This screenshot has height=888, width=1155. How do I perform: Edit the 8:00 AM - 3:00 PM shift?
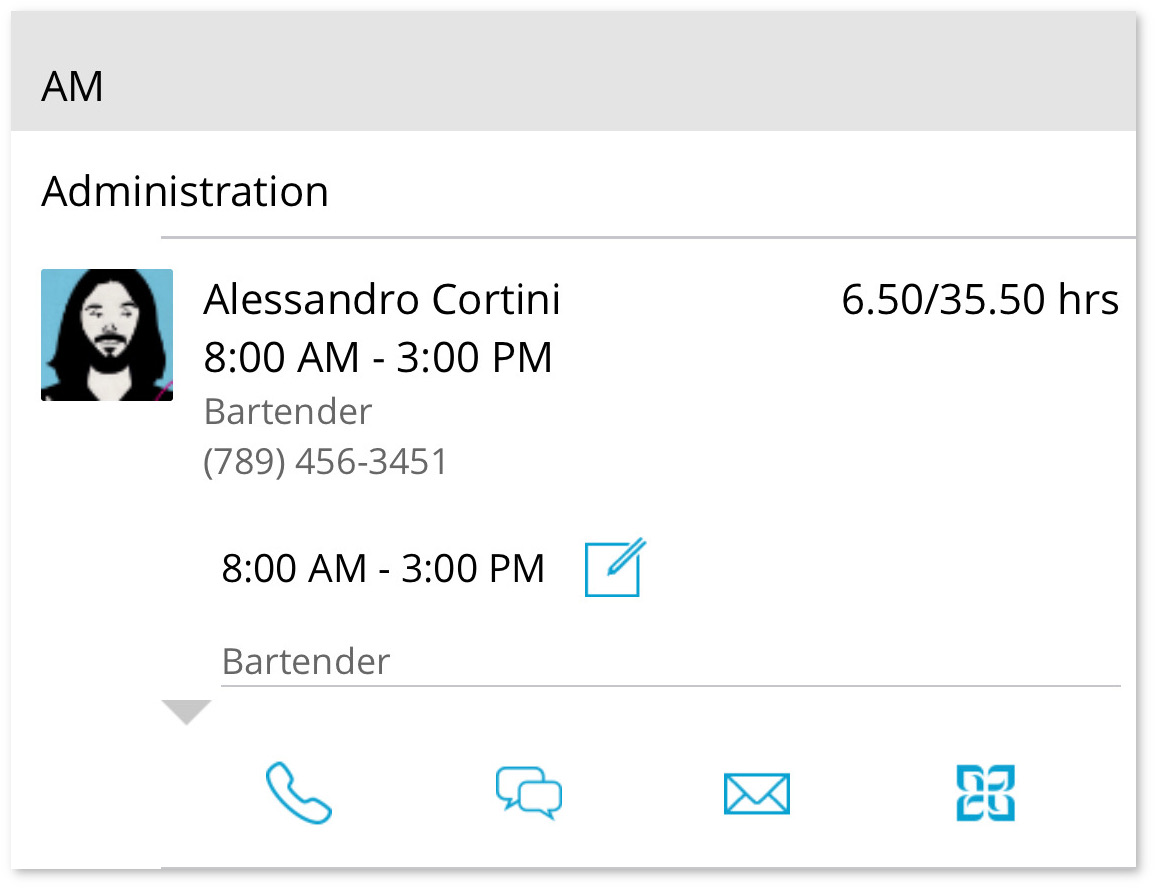point(615,568)
